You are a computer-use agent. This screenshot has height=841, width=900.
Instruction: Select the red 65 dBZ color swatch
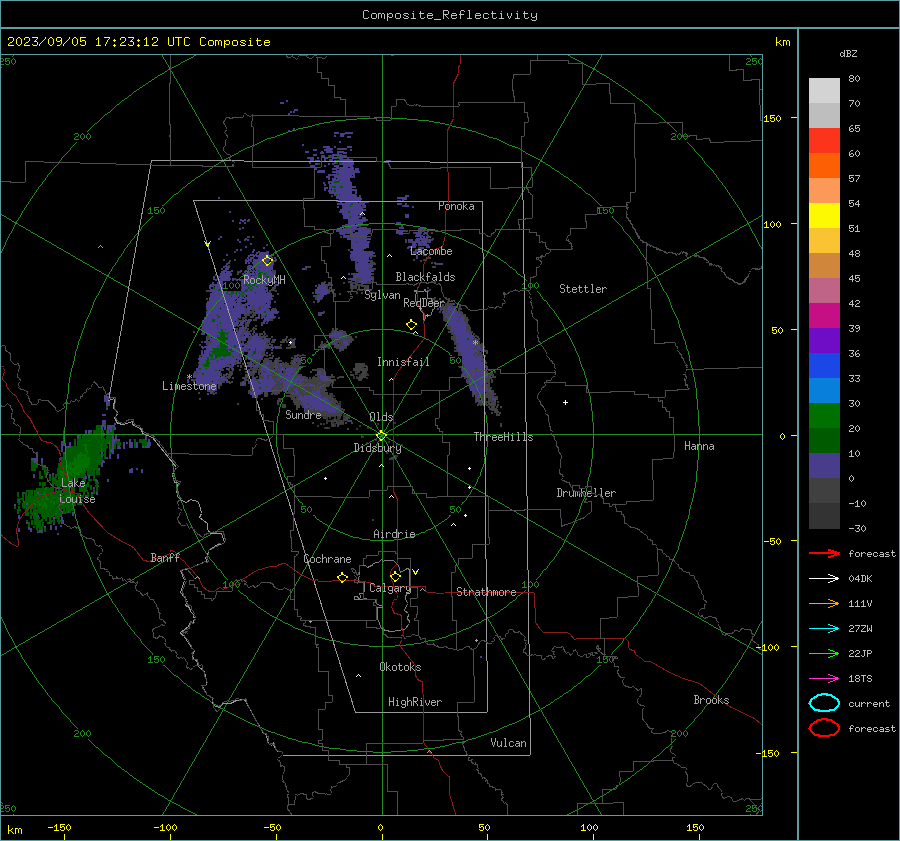pos(824,140)
